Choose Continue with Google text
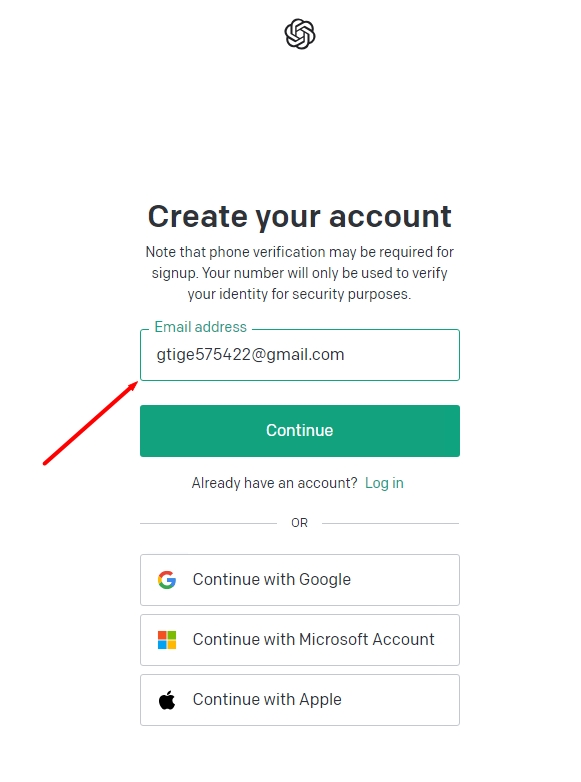 pyautogui.click(x=272, y=580)
